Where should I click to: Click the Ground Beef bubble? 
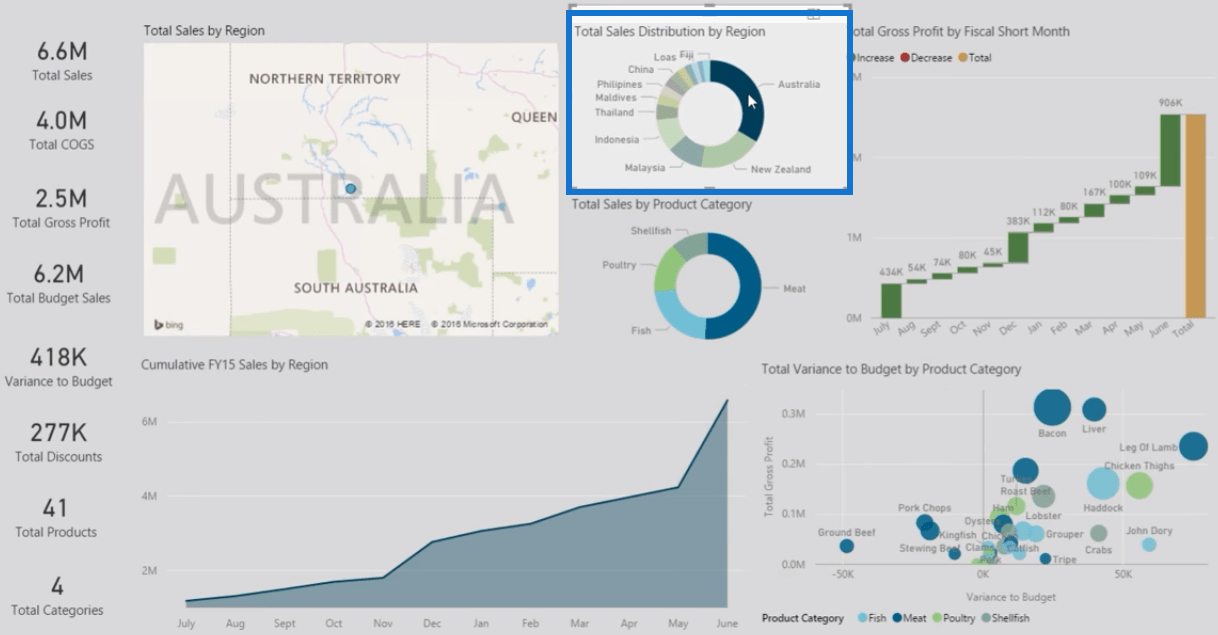847,546
